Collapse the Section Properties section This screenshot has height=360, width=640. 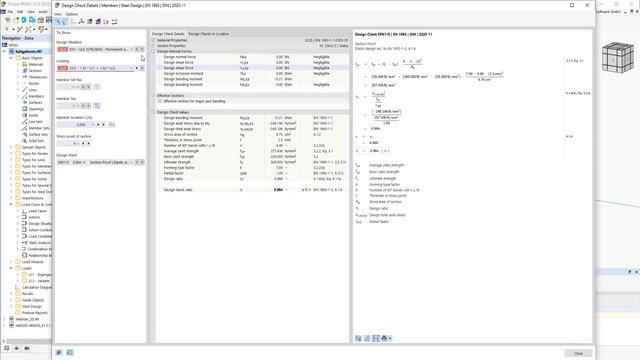click(x=153, y=46)
